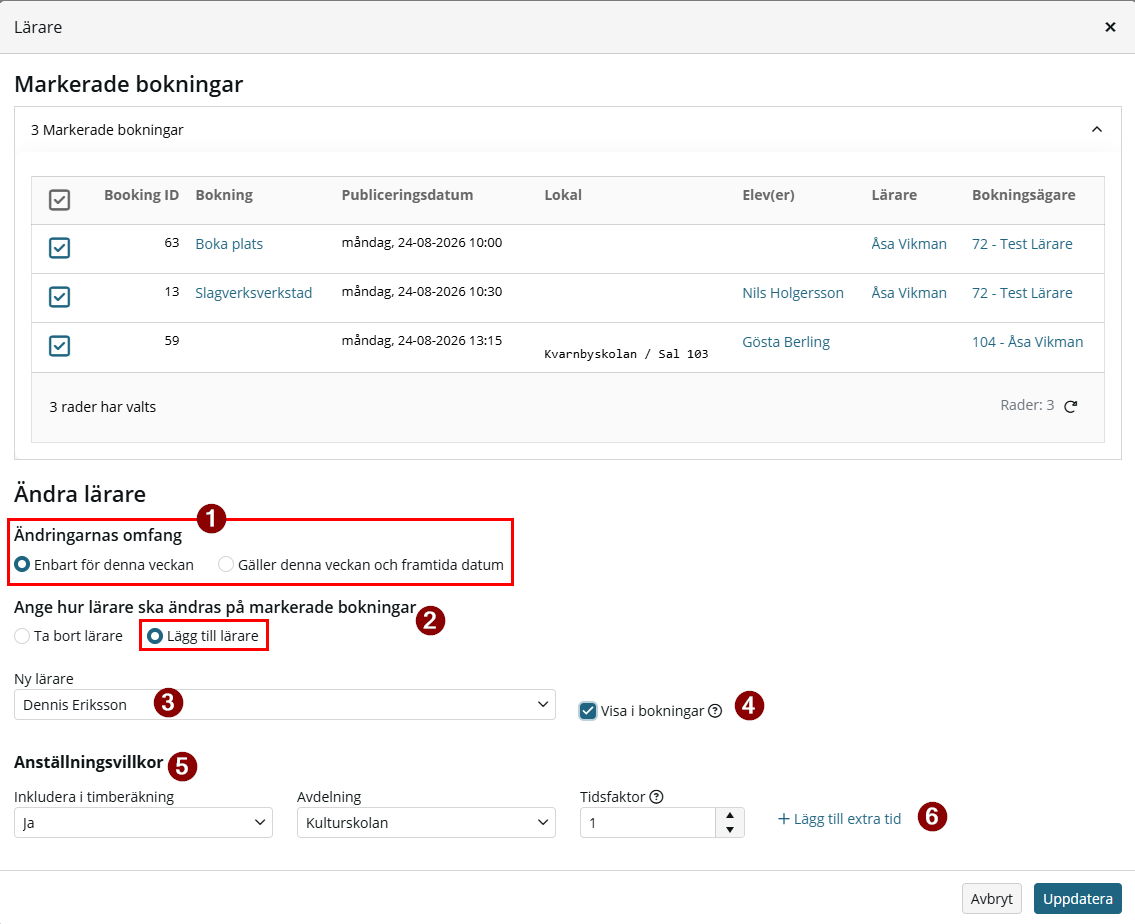Click the date måndag, 24-08-2026 10:30

pos(422,292)
